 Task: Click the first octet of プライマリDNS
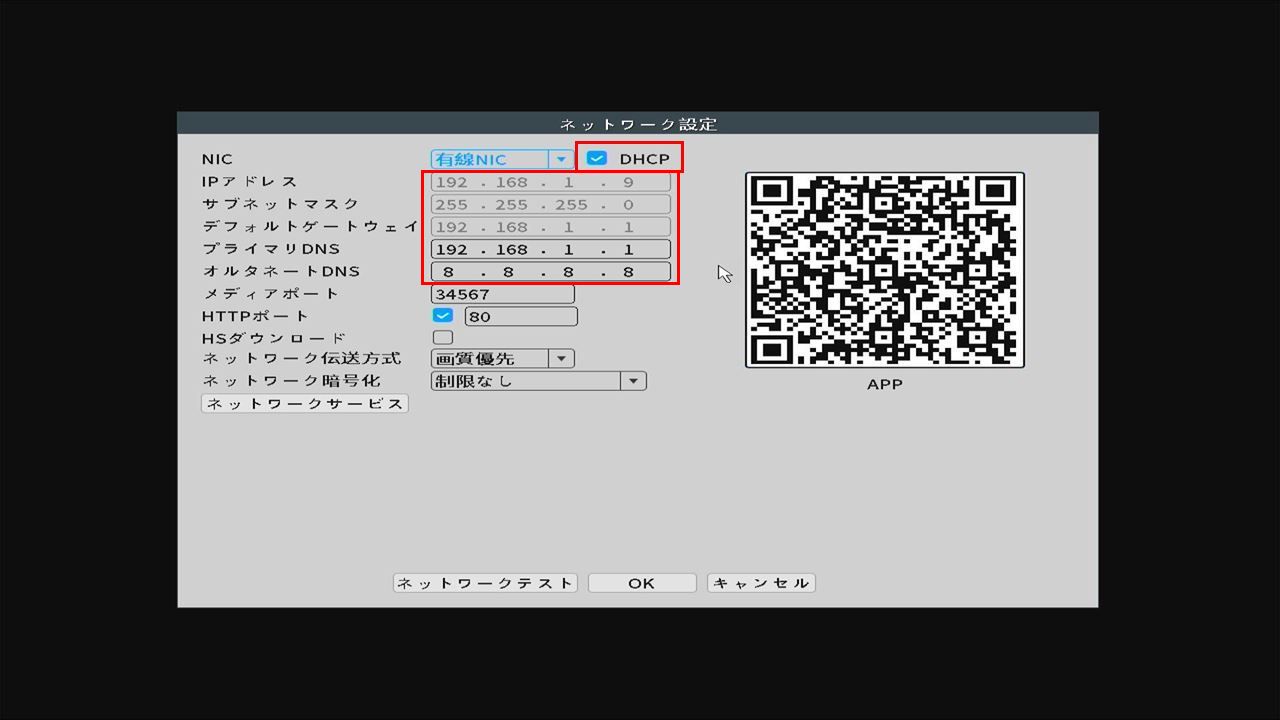(452, 249)
